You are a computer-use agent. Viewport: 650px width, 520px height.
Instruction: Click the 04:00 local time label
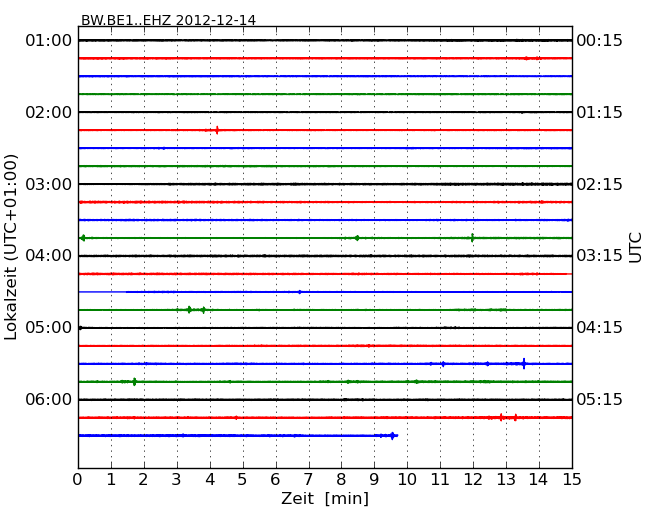[49, 256]
